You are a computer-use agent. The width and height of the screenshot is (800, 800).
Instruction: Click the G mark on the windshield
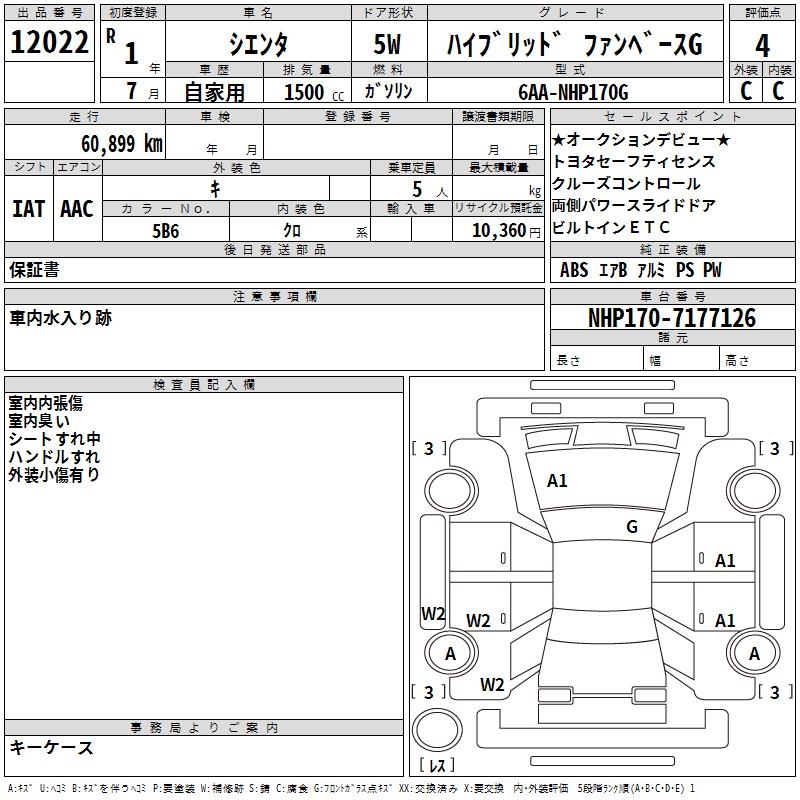click(x=631, y=527)
